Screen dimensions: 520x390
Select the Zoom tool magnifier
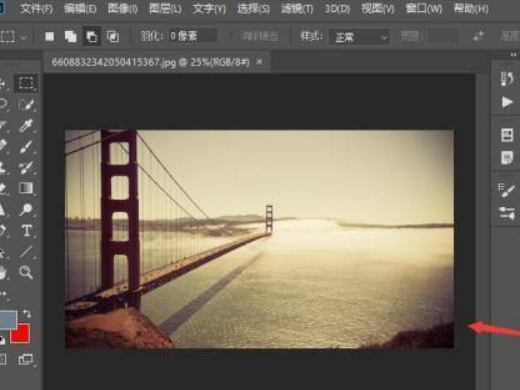click(x=26, y=272)
